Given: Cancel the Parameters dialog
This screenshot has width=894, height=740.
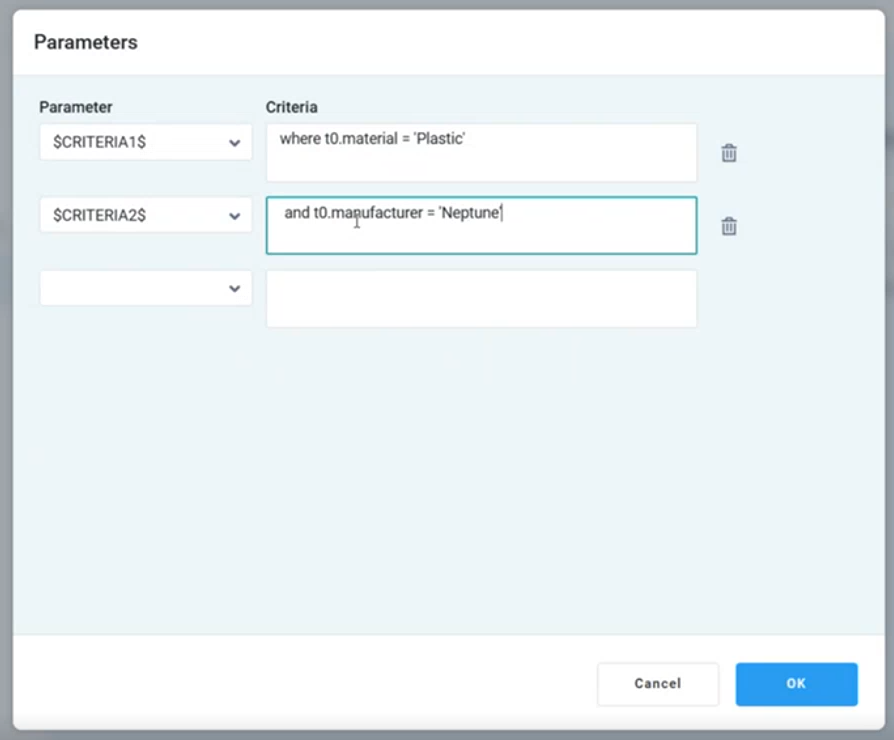Looking at the screenshot, I should pyautogui.click(x=657, y=684).
